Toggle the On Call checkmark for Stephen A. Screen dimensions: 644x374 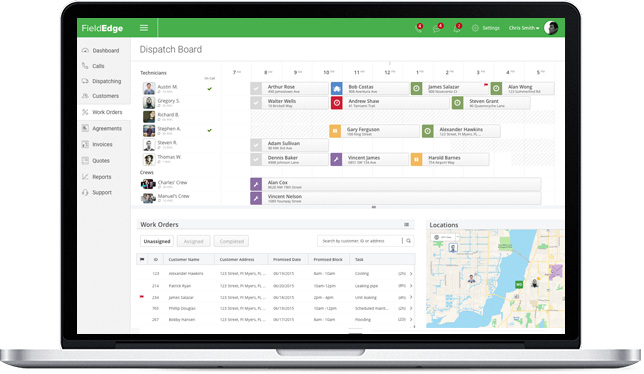point(209,130)
